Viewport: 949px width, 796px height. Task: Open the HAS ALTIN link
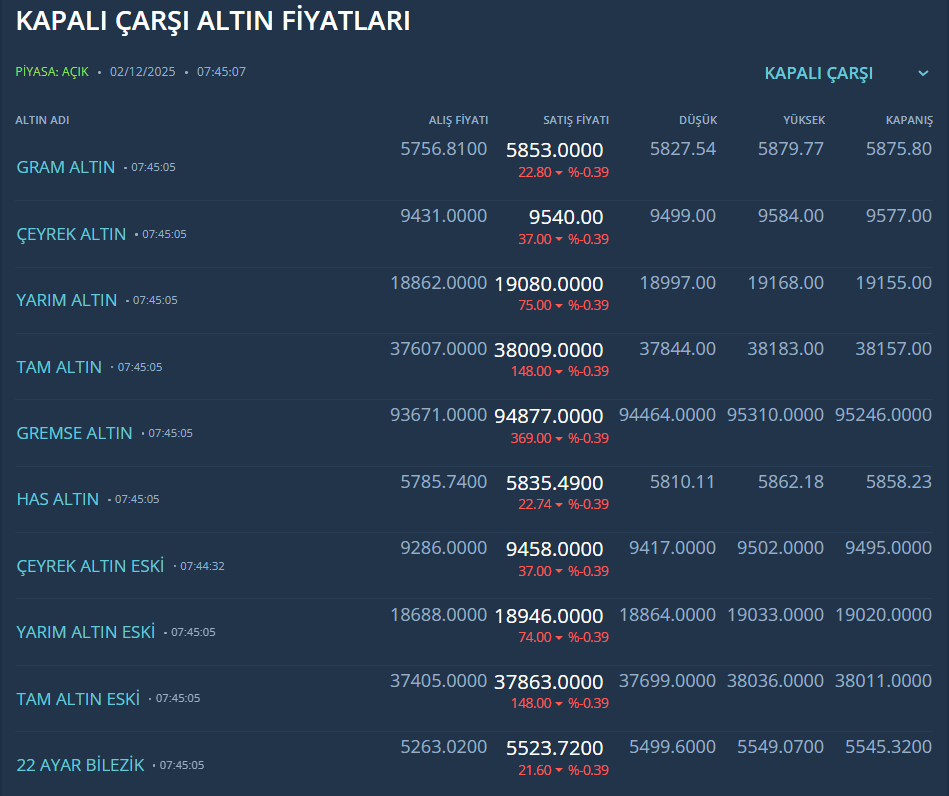coord(58,499)
